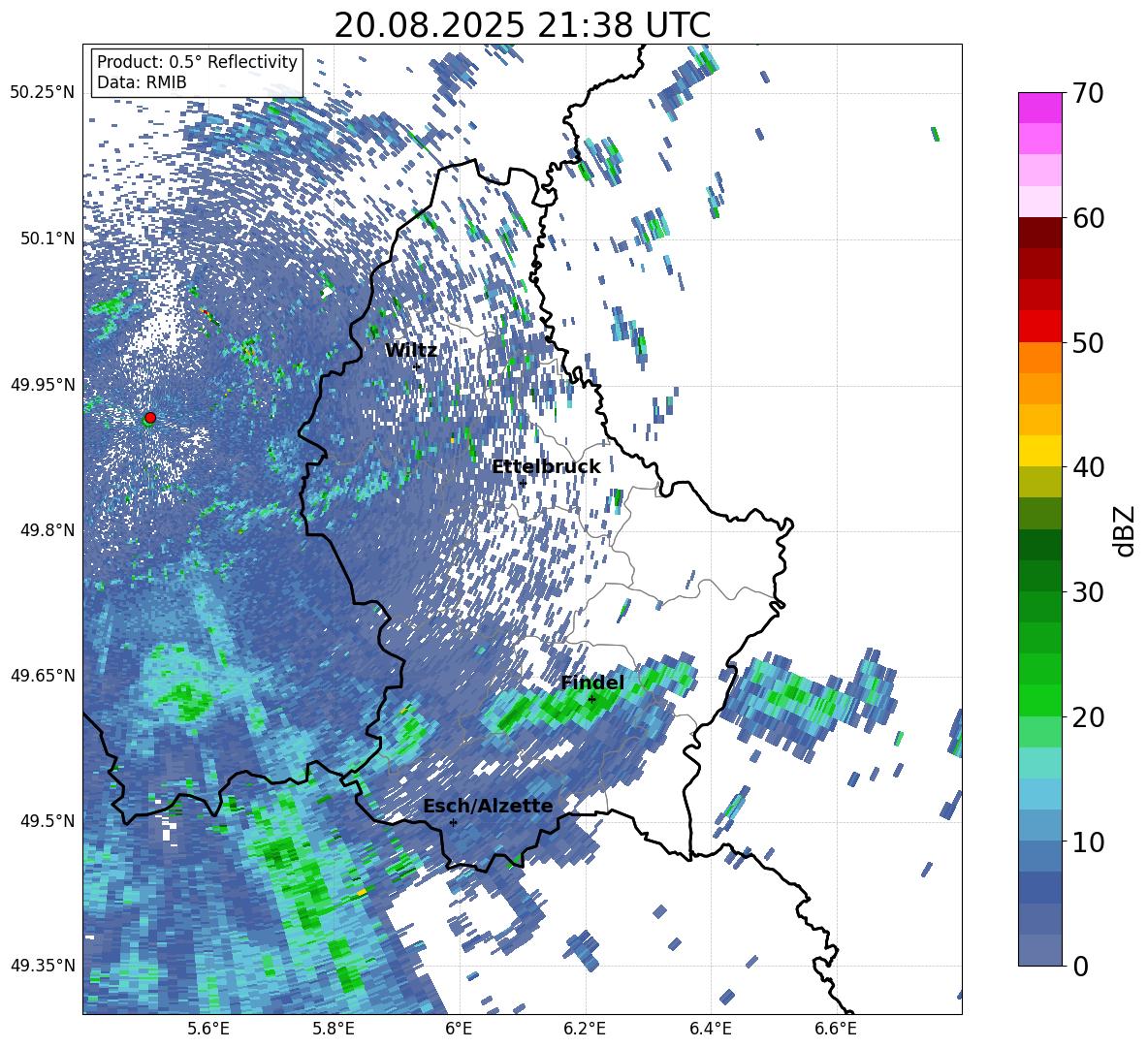Click the 49.5°N latitude label
This screenshot has height=1048, width=1148.
coord(47,821)
